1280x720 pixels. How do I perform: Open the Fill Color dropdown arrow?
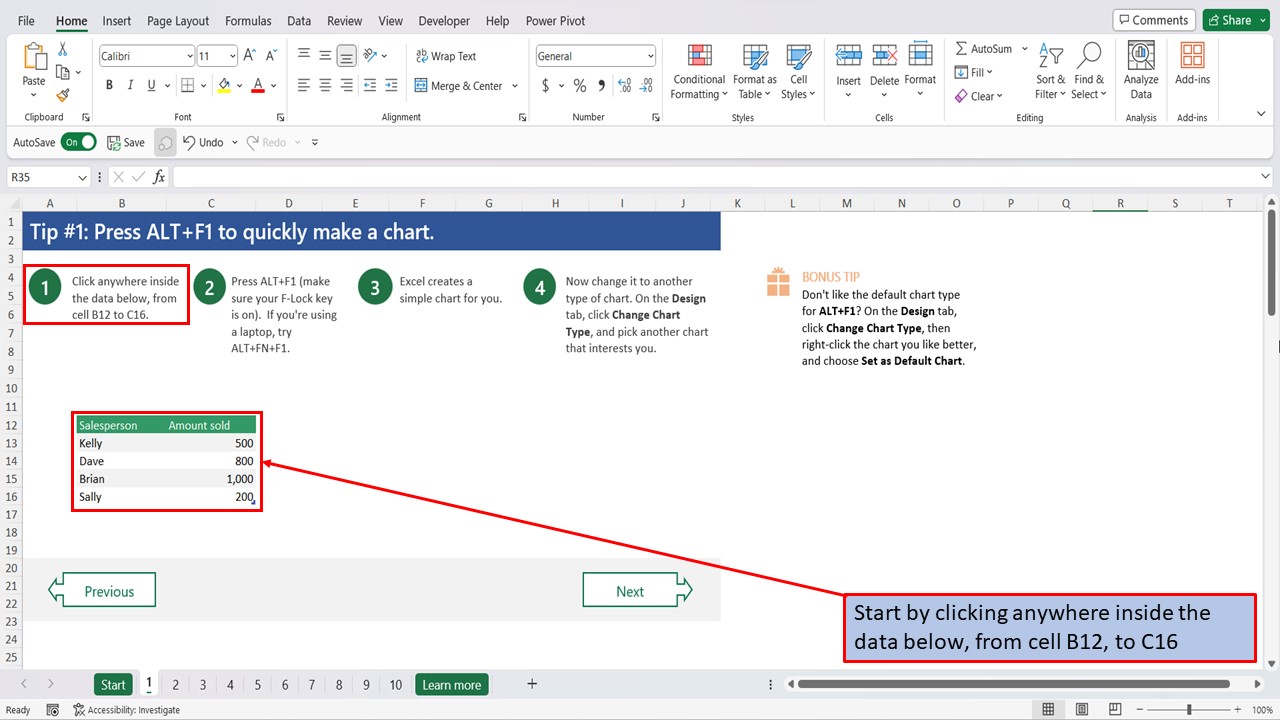tap(240, 86)
